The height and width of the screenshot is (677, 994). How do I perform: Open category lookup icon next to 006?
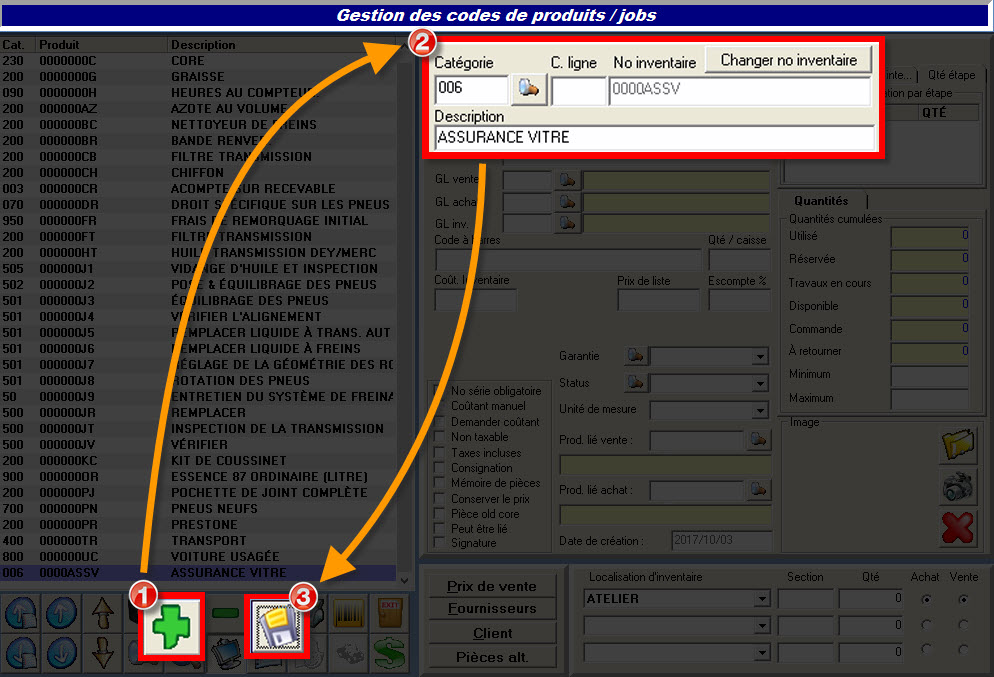click(529, 88)
